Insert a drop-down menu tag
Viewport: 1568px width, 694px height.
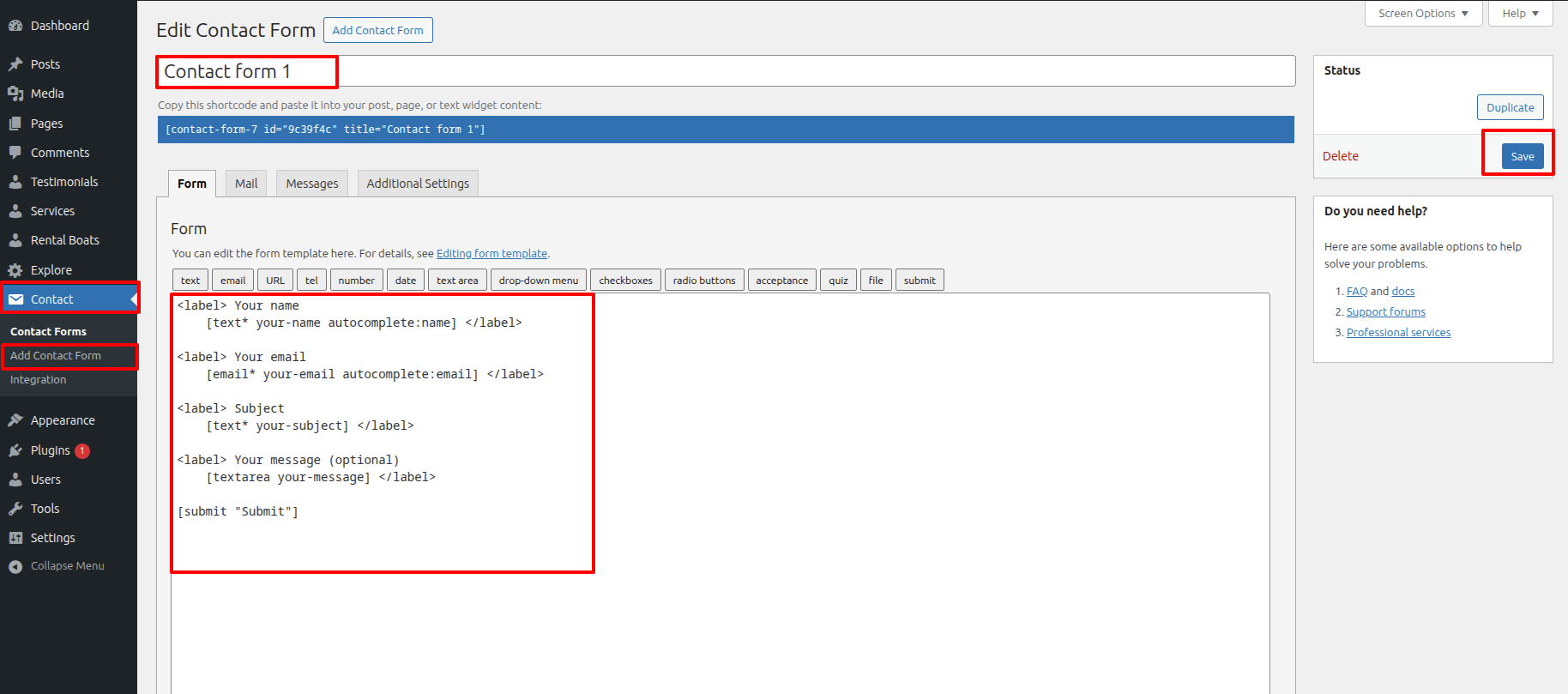click(x=539, y=281)
